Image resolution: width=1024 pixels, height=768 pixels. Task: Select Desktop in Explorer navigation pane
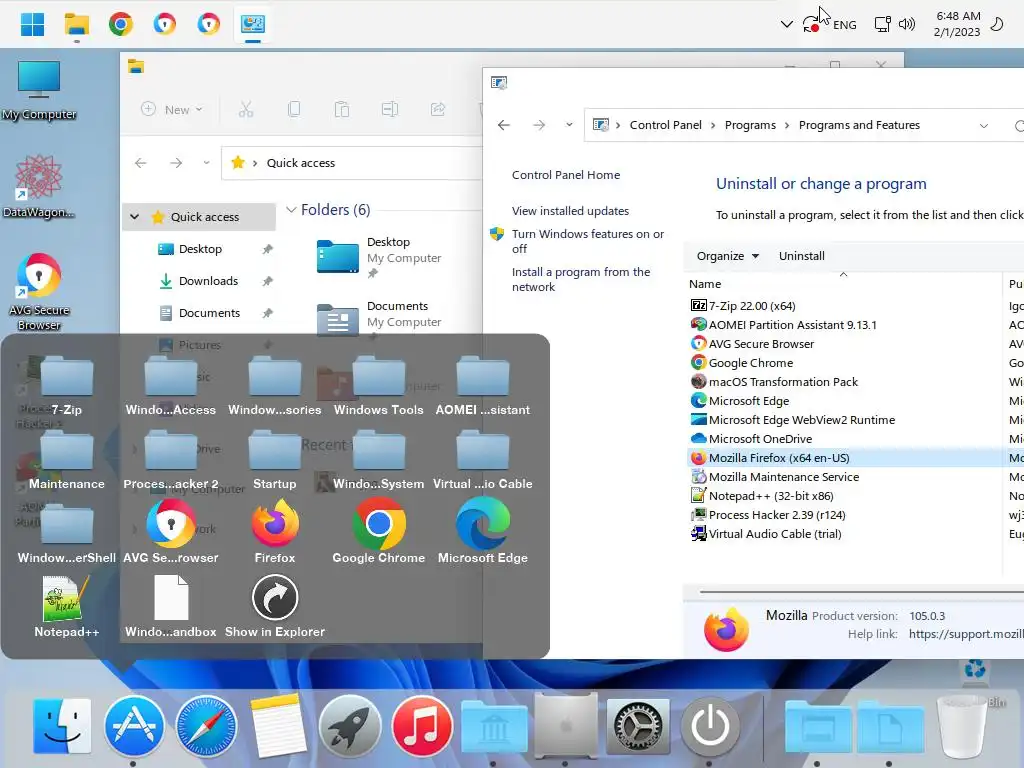tap(200, 249)
